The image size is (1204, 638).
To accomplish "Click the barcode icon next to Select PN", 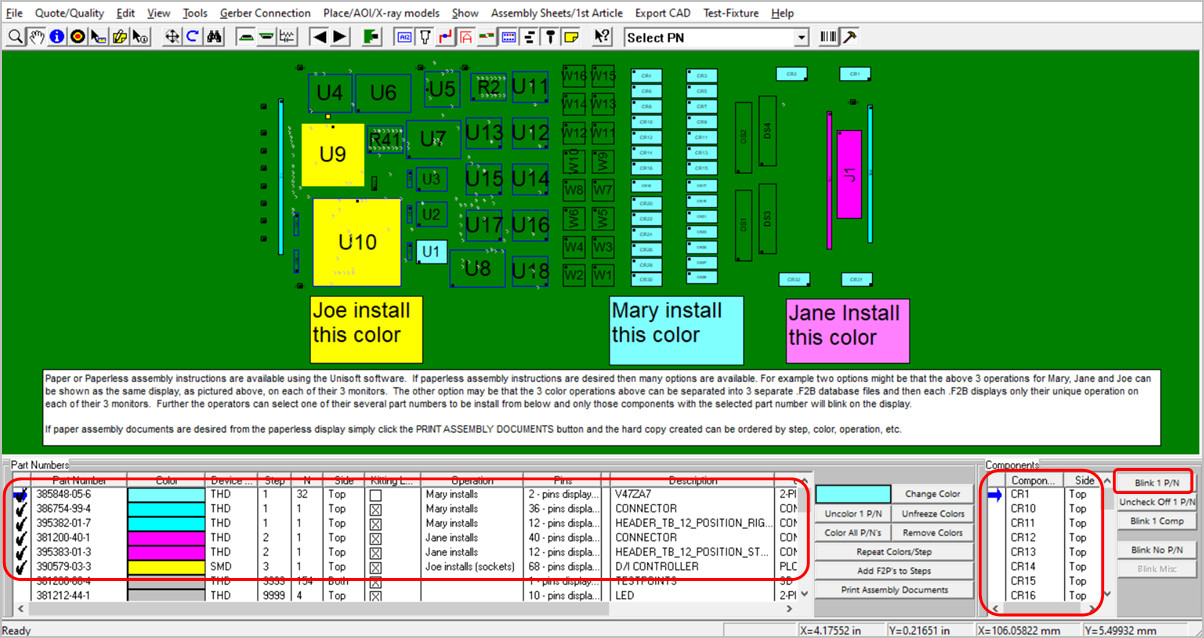I will (x=829, y=36).
